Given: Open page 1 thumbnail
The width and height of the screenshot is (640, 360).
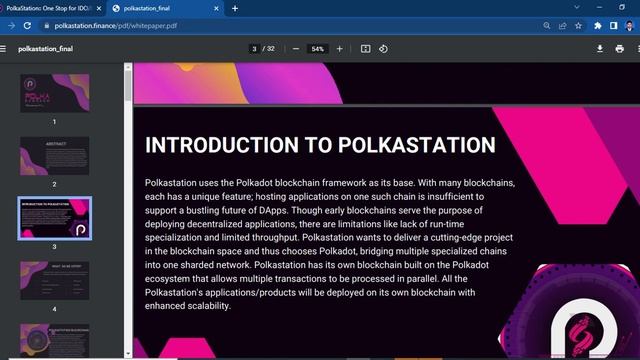Looking at the screenshot, I should [55, 93].
